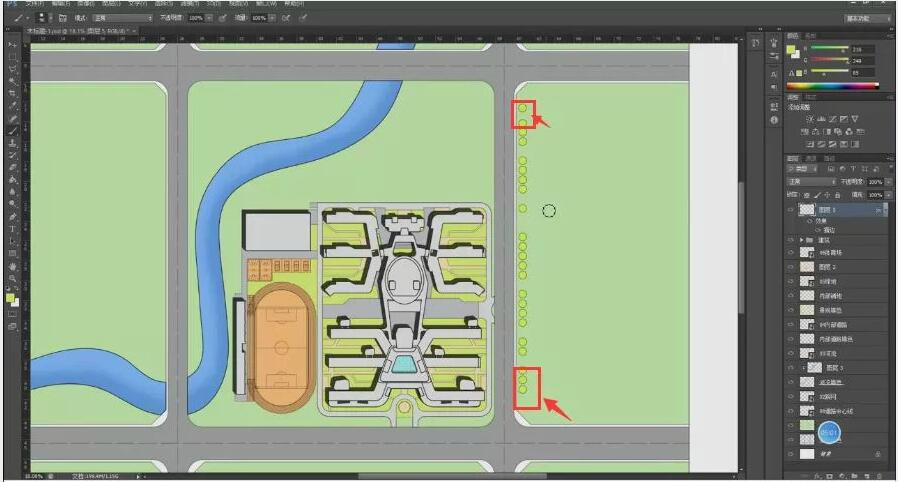Toggle lock transparent pixels
The width and height of the screenshot is (898, 482).
pyautogui.click(x=807, y=195)
